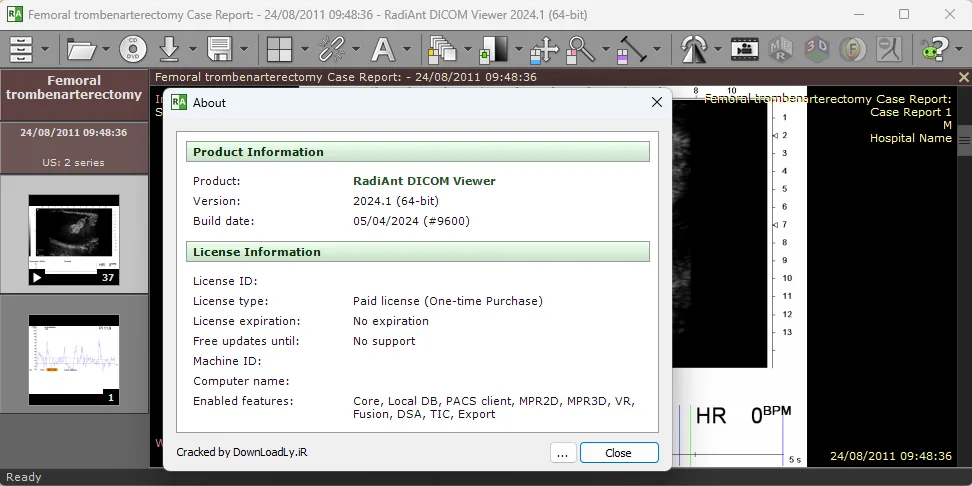Expand the open folder dropdown arrow
This screenshot has width=972, height=486.
click(106, 50)
